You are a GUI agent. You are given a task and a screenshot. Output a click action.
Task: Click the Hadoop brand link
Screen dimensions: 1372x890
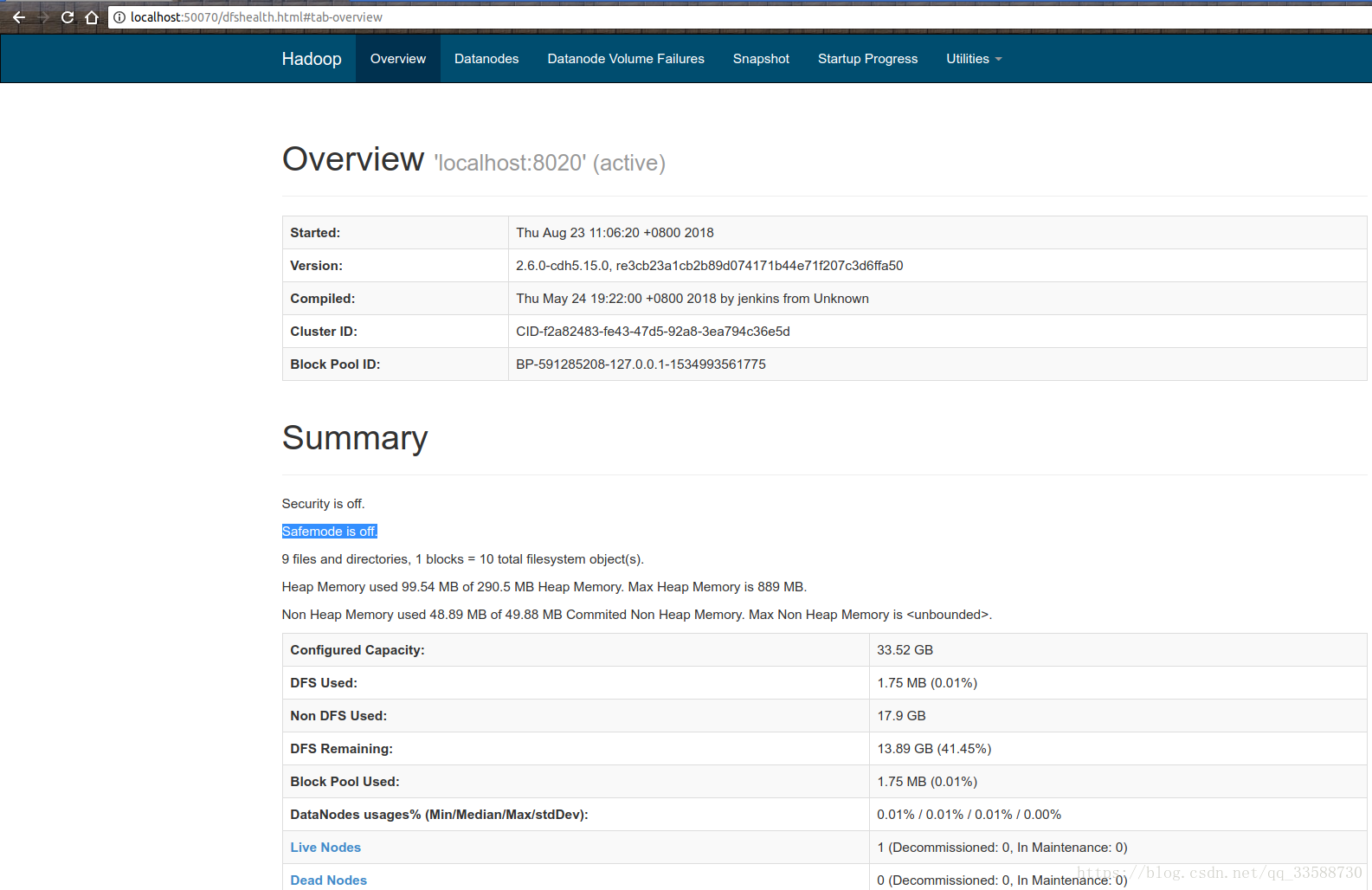[312, 59]
